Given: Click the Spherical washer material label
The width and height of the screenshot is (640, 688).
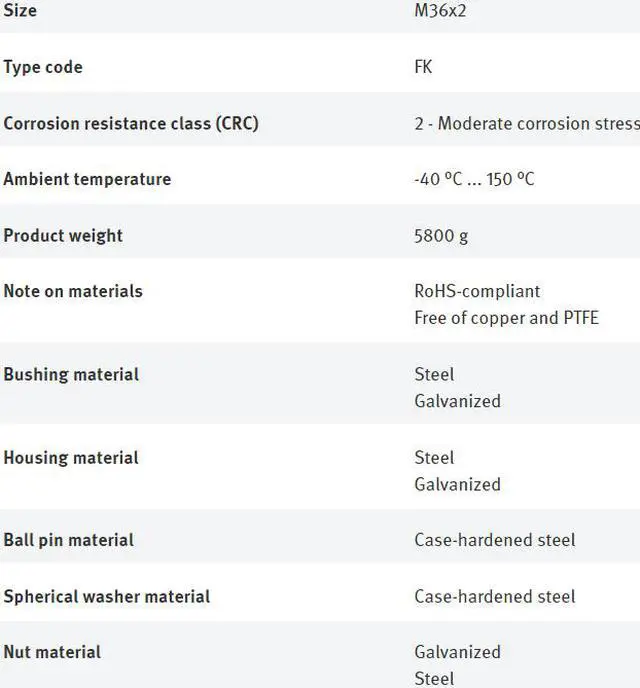Looking at the screenshot, I should click(106, 596).
